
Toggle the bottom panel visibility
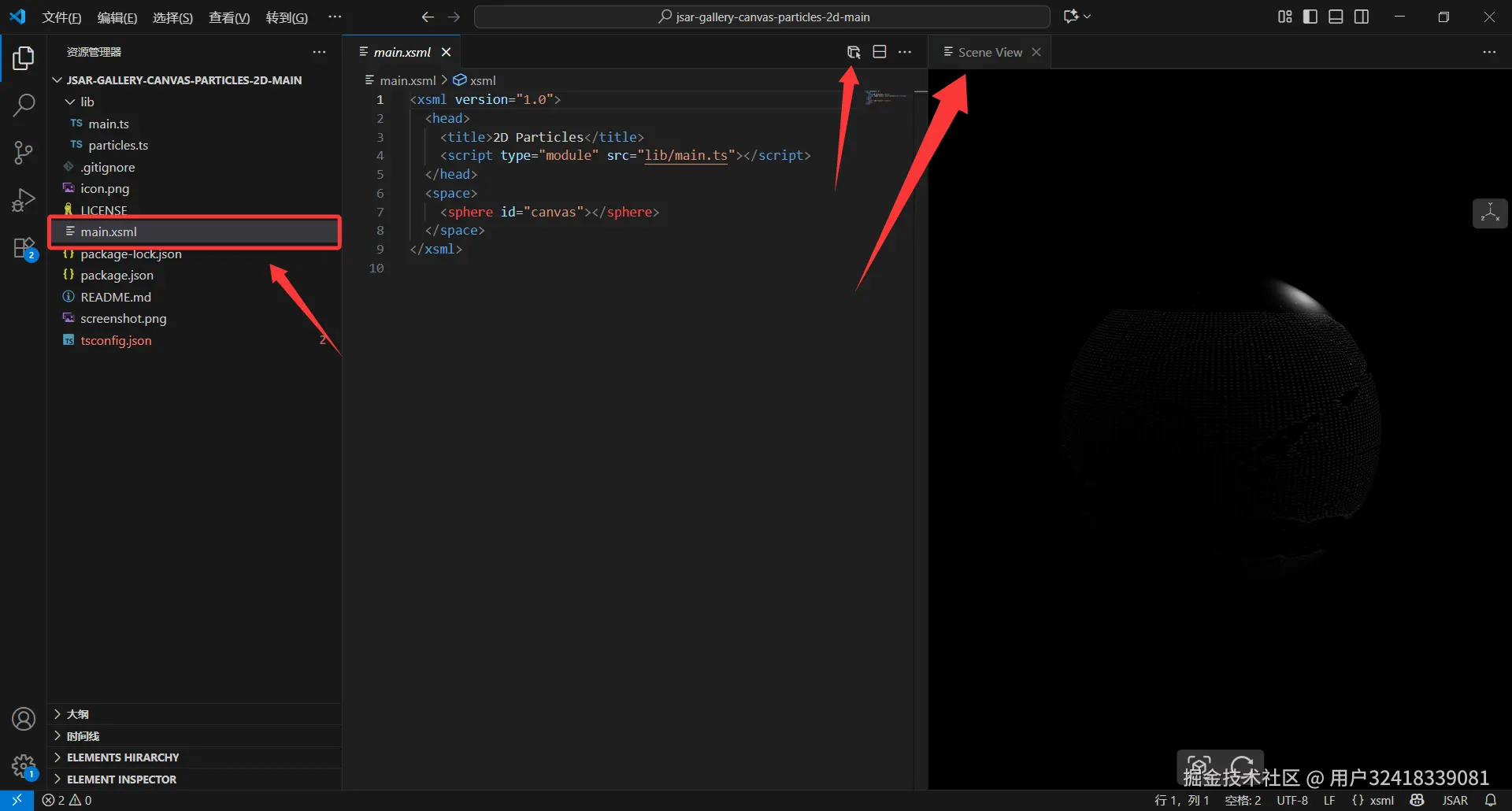click(1336, 17)
